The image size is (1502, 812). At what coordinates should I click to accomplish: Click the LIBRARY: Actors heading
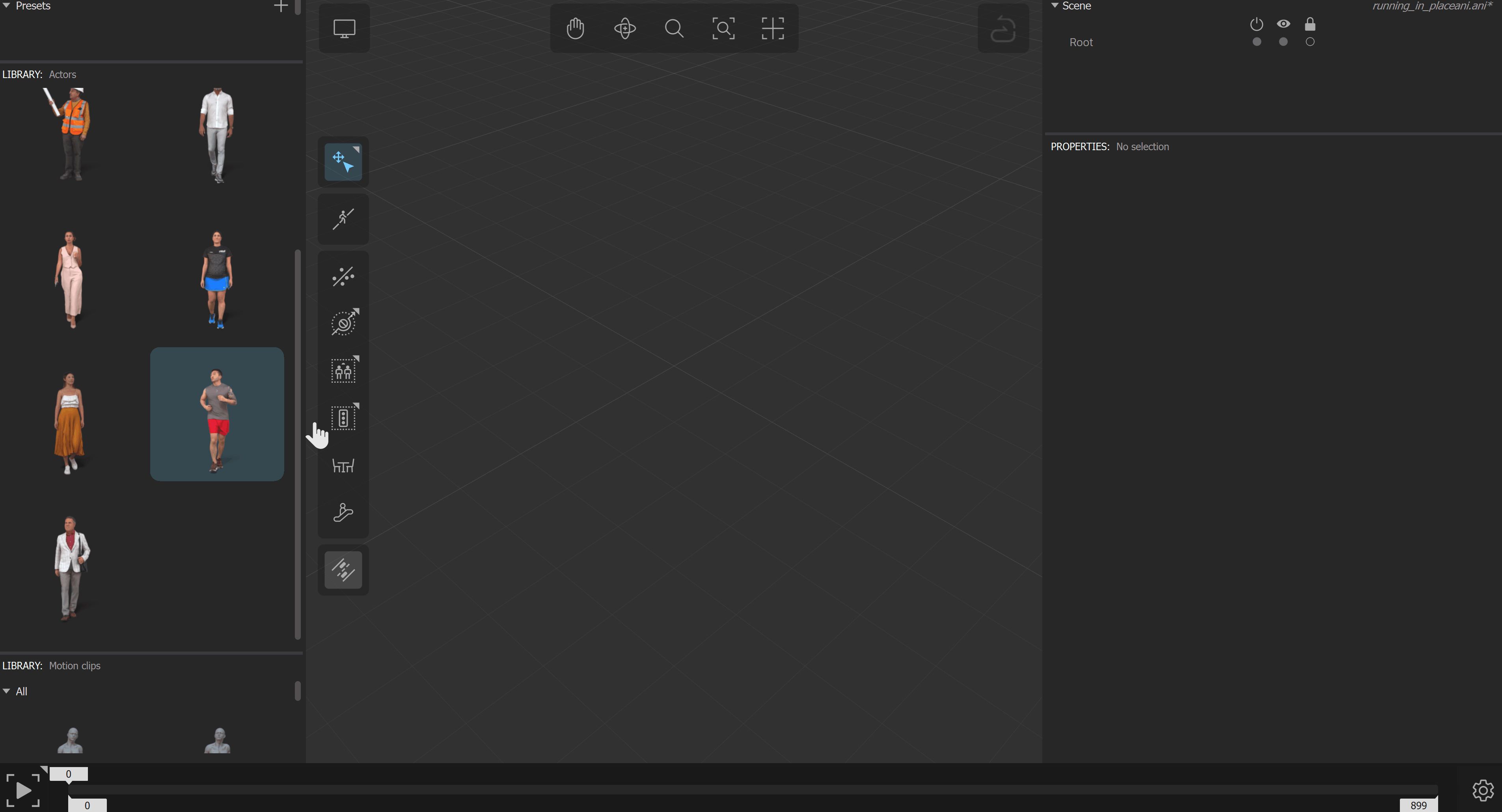point(39,74)
